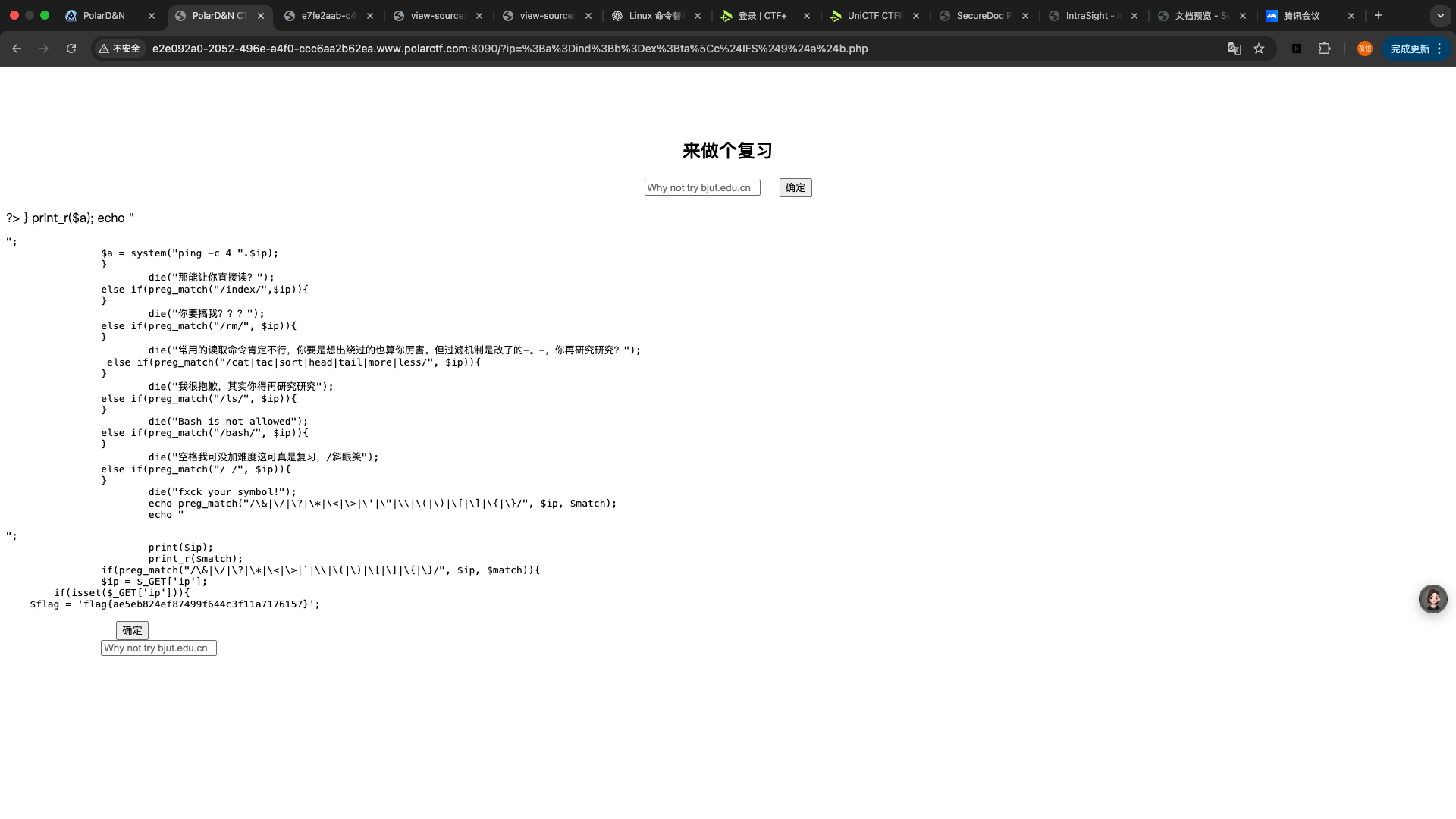Click the print_r($match) line
The image size is (1456, 819).
[x=196, y=559]
